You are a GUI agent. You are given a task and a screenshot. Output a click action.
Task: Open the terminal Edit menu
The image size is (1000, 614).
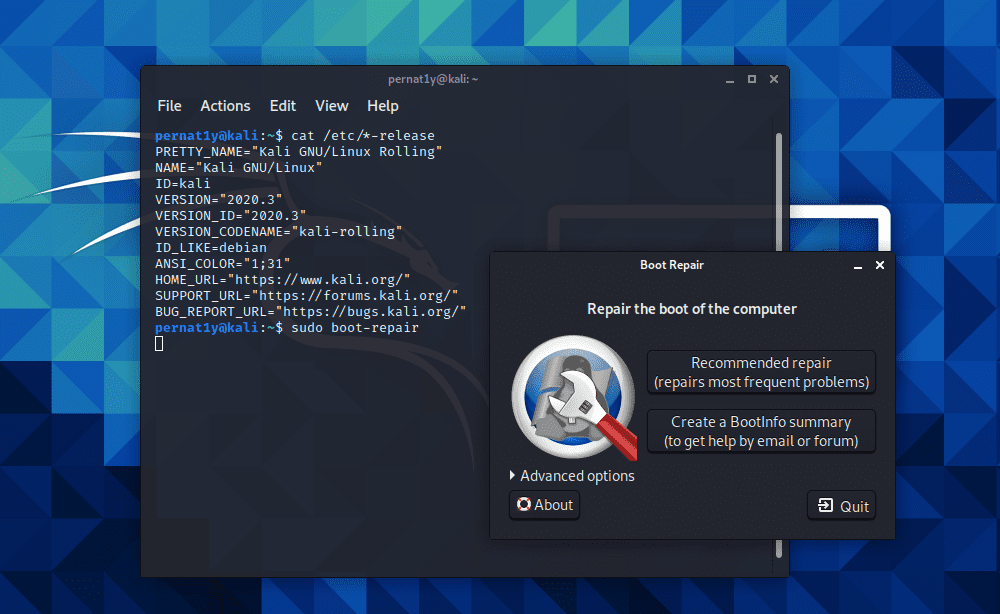(283, 106)
